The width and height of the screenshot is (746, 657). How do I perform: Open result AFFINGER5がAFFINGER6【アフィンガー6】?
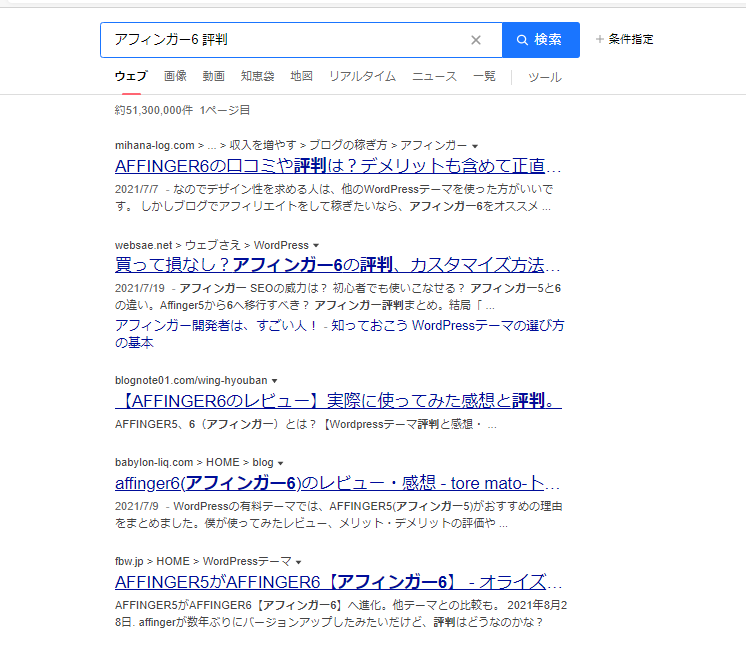pyautogui.click(x=338, y=582)
